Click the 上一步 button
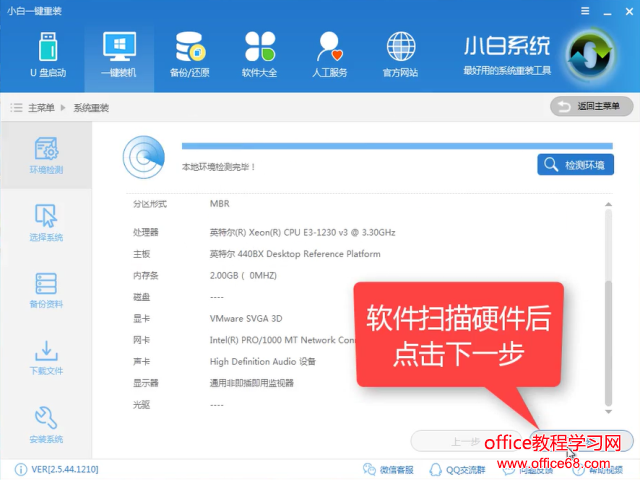The height and width of the screenshot is (480, 640). 466,441
